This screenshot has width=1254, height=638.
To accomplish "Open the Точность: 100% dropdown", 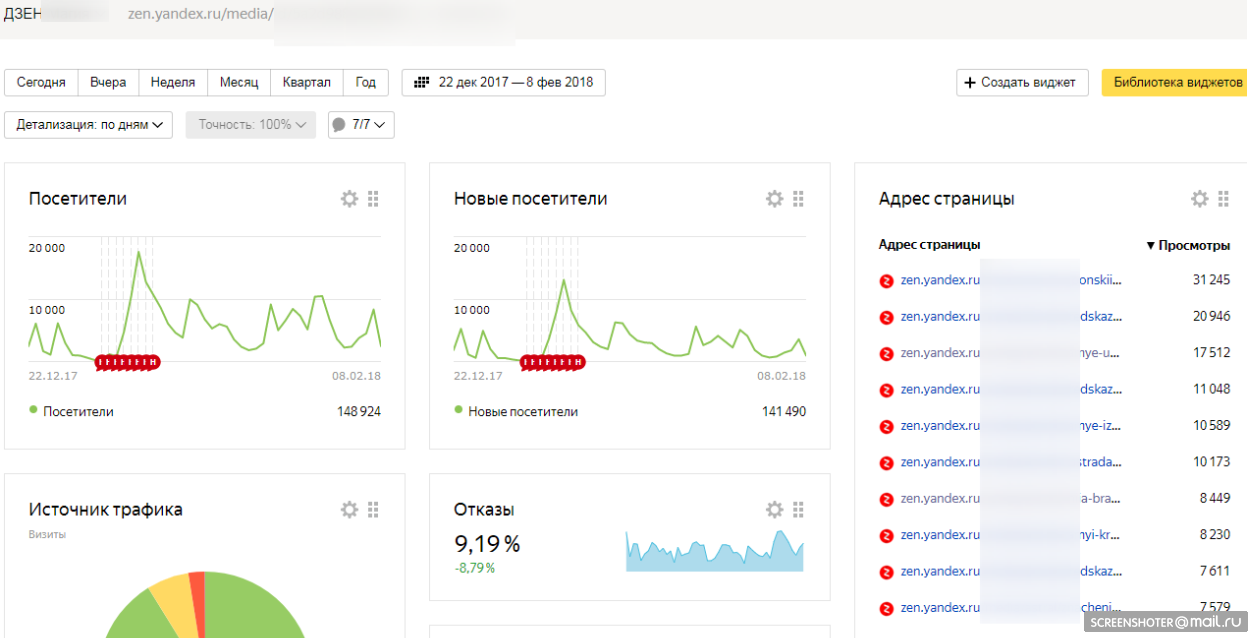I will (250, 125).
